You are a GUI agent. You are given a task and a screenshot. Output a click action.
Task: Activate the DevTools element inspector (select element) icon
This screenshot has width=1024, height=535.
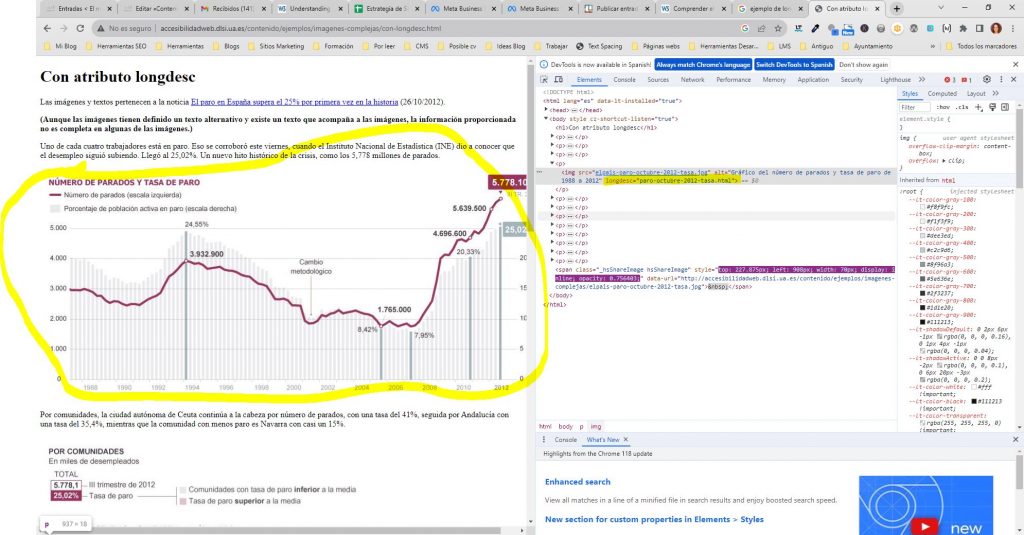(x=543, y=80)
